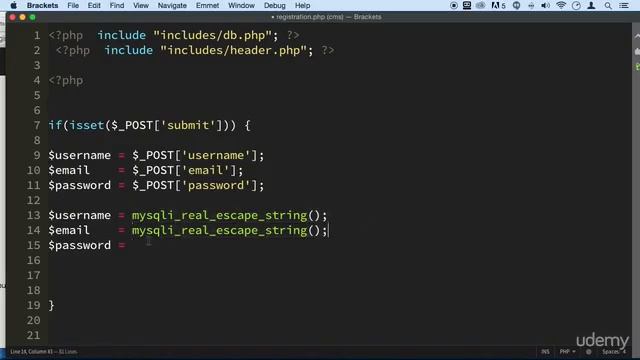Screen dimensions: 640x360
Task: Open the user account menu icon
Action: [591, 5]
